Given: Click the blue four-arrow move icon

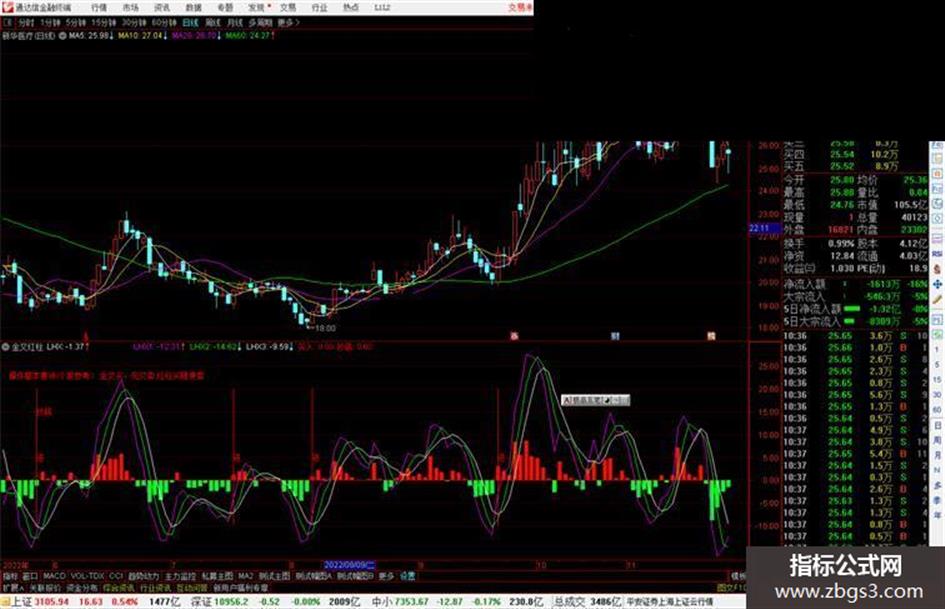Looking at the screenshot, I should (x=937, y=284).
